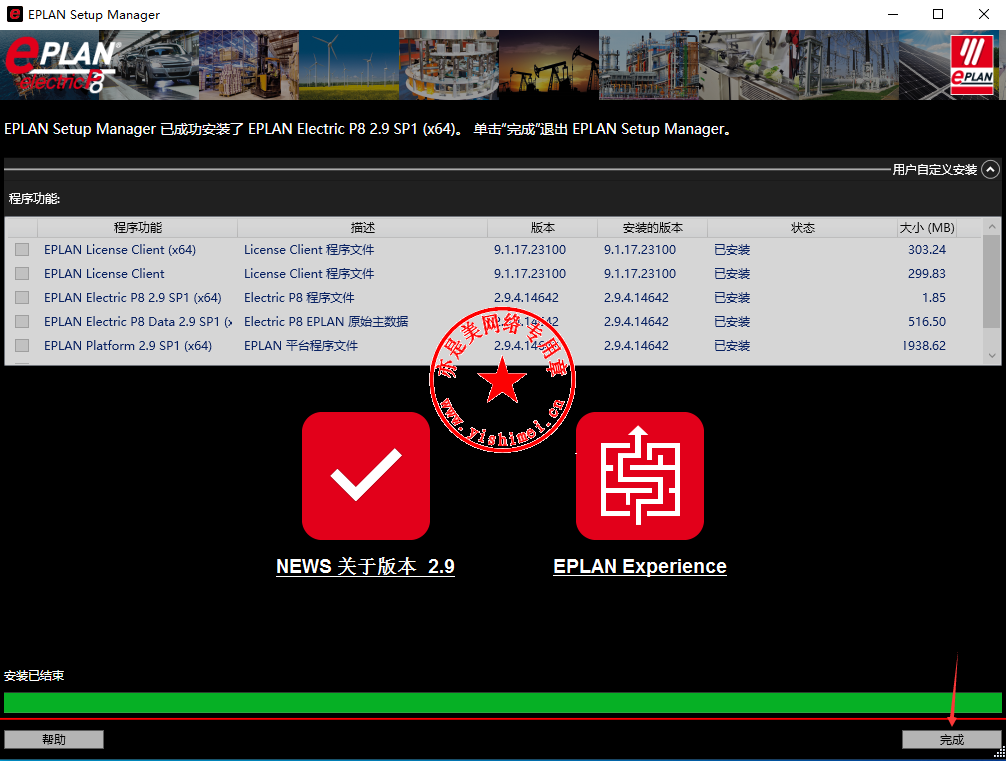Click the 安装已结束 status text
The image size is (1006, 761).
pos(34,676)
